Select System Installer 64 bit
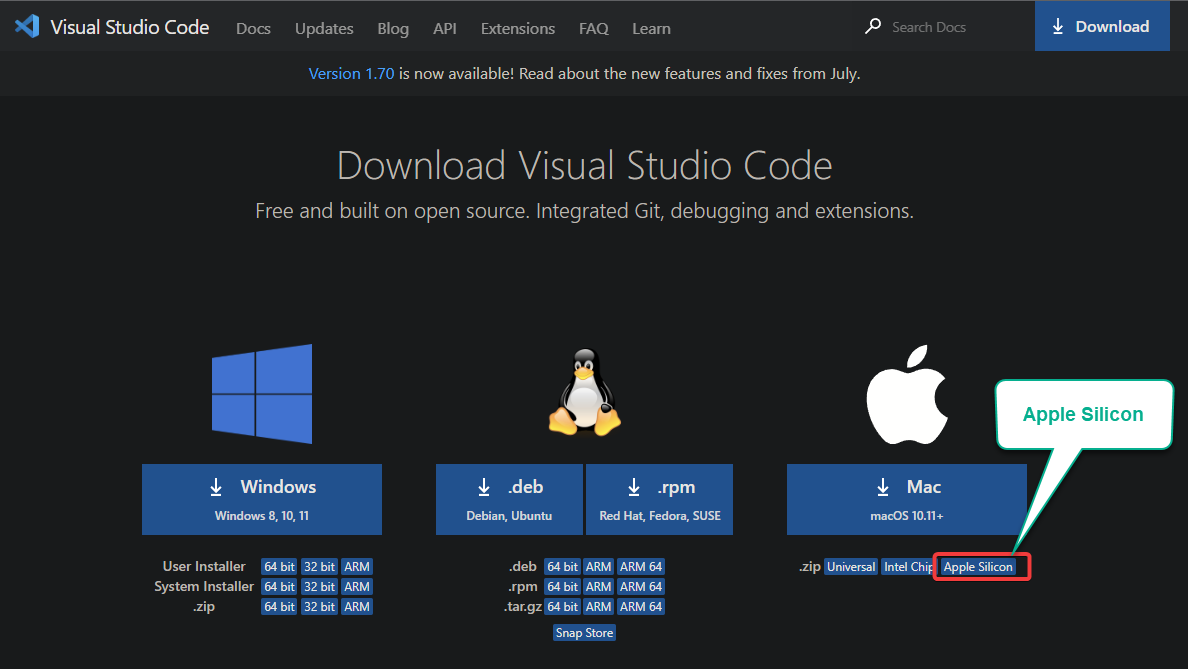This screenshot has height=669, width=1188. (279, 586)
